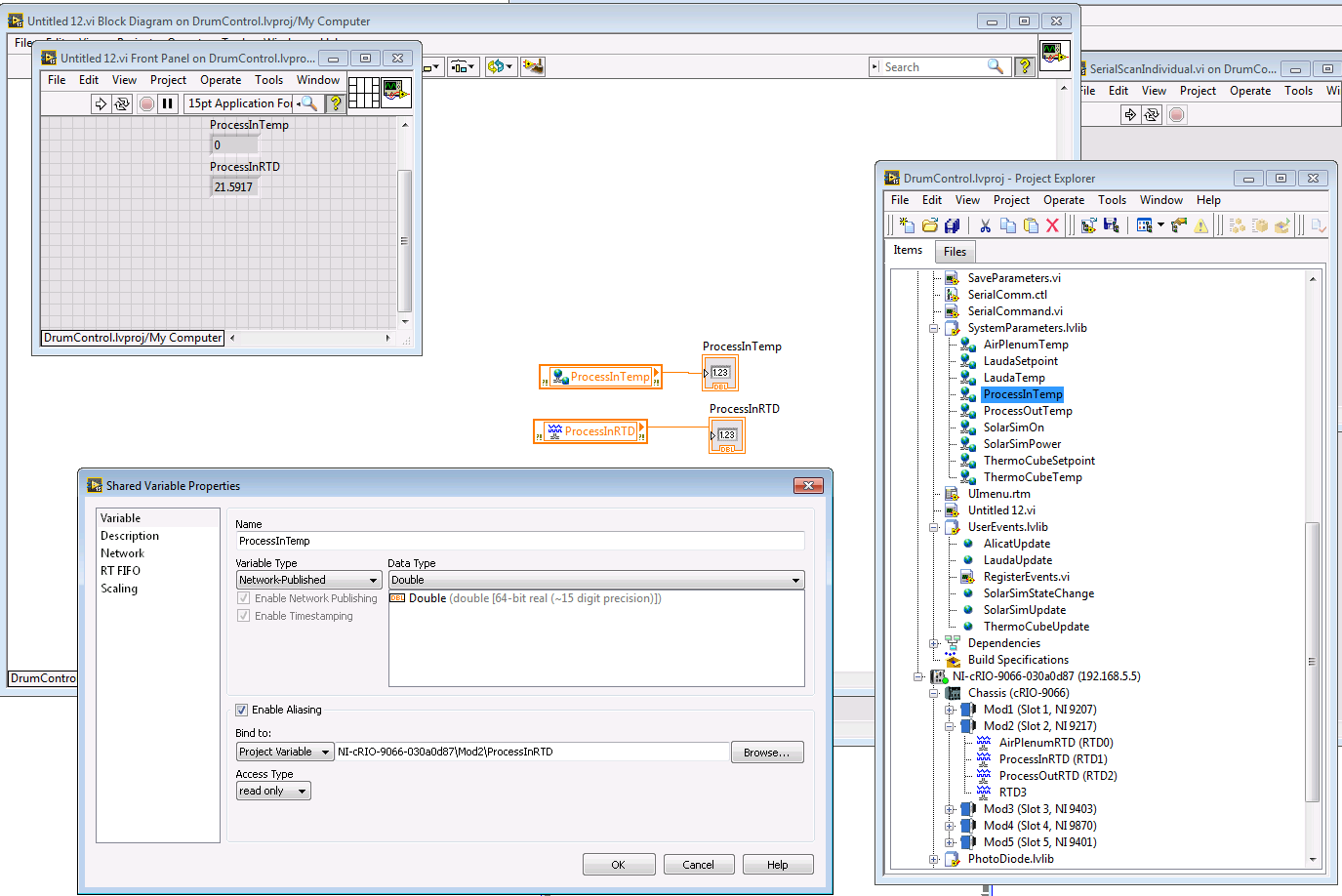Switch to Items tab in Project Explorer
The height and width of the screenshot is (896, 1342).
point(908,250)
